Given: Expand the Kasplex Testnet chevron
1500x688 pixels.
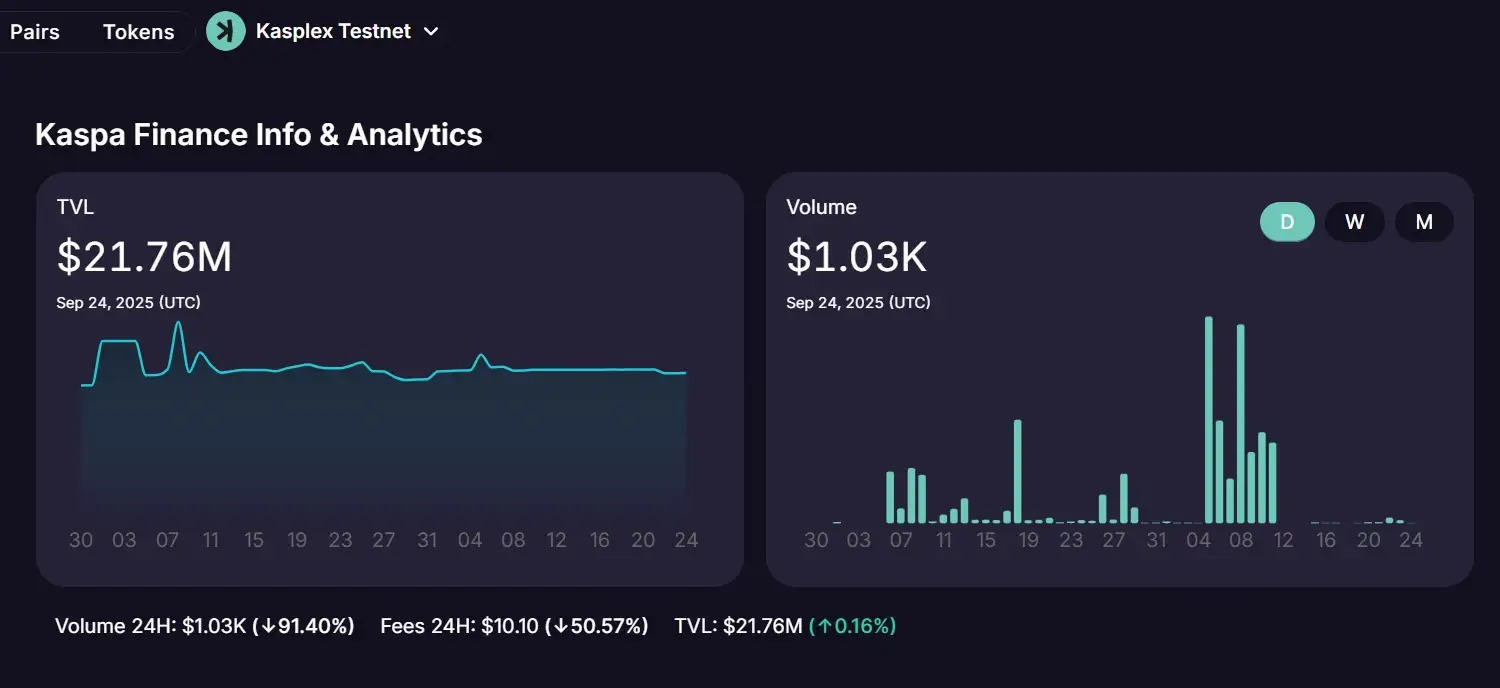Looking at the screenshot, I should (x=431, y=32).
